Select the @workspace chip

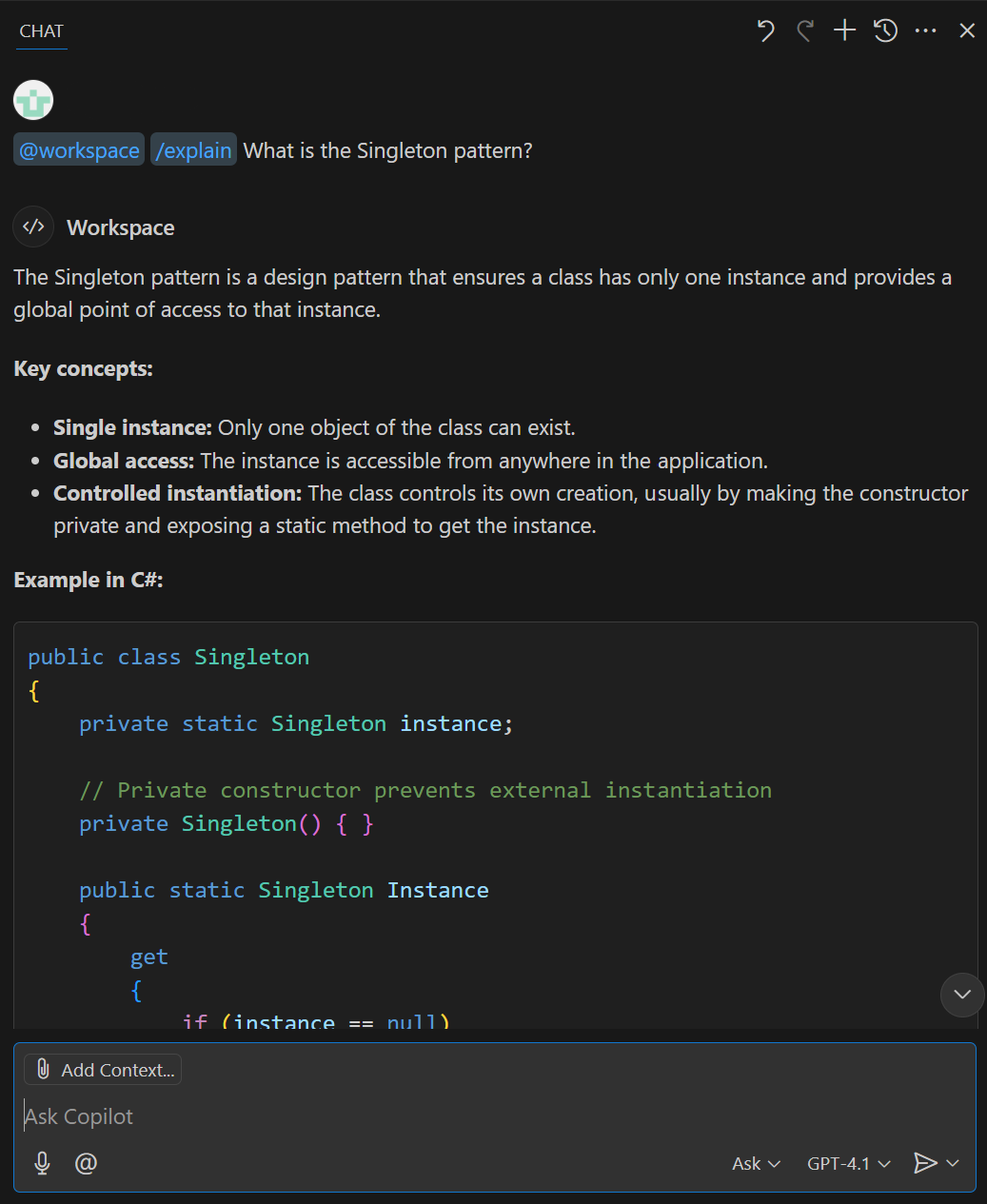[x=78, y=149]
